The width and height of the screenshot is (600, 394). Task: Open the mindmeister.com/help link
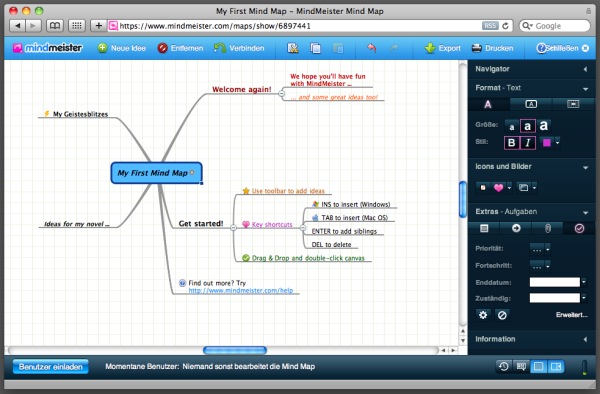(x=241, y=290)
